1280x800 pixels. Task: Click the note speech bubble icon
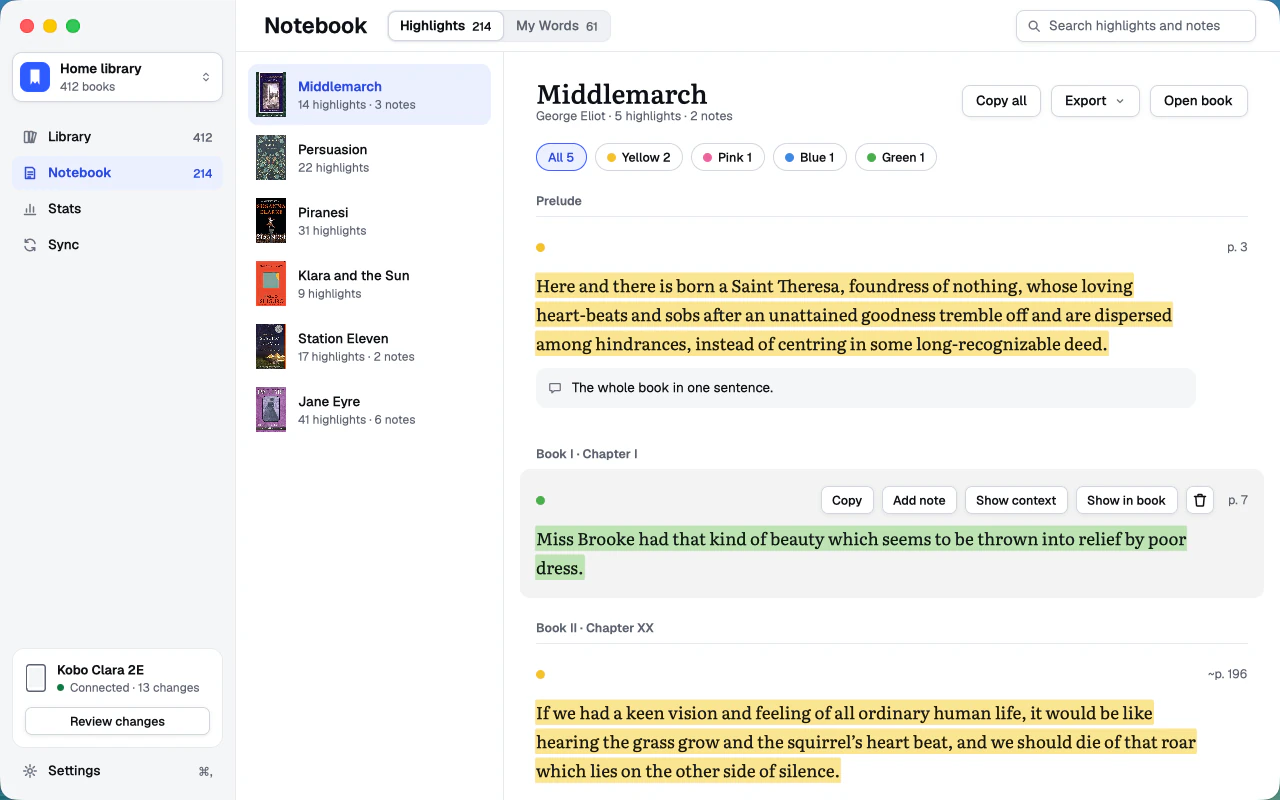coord(555,388)
